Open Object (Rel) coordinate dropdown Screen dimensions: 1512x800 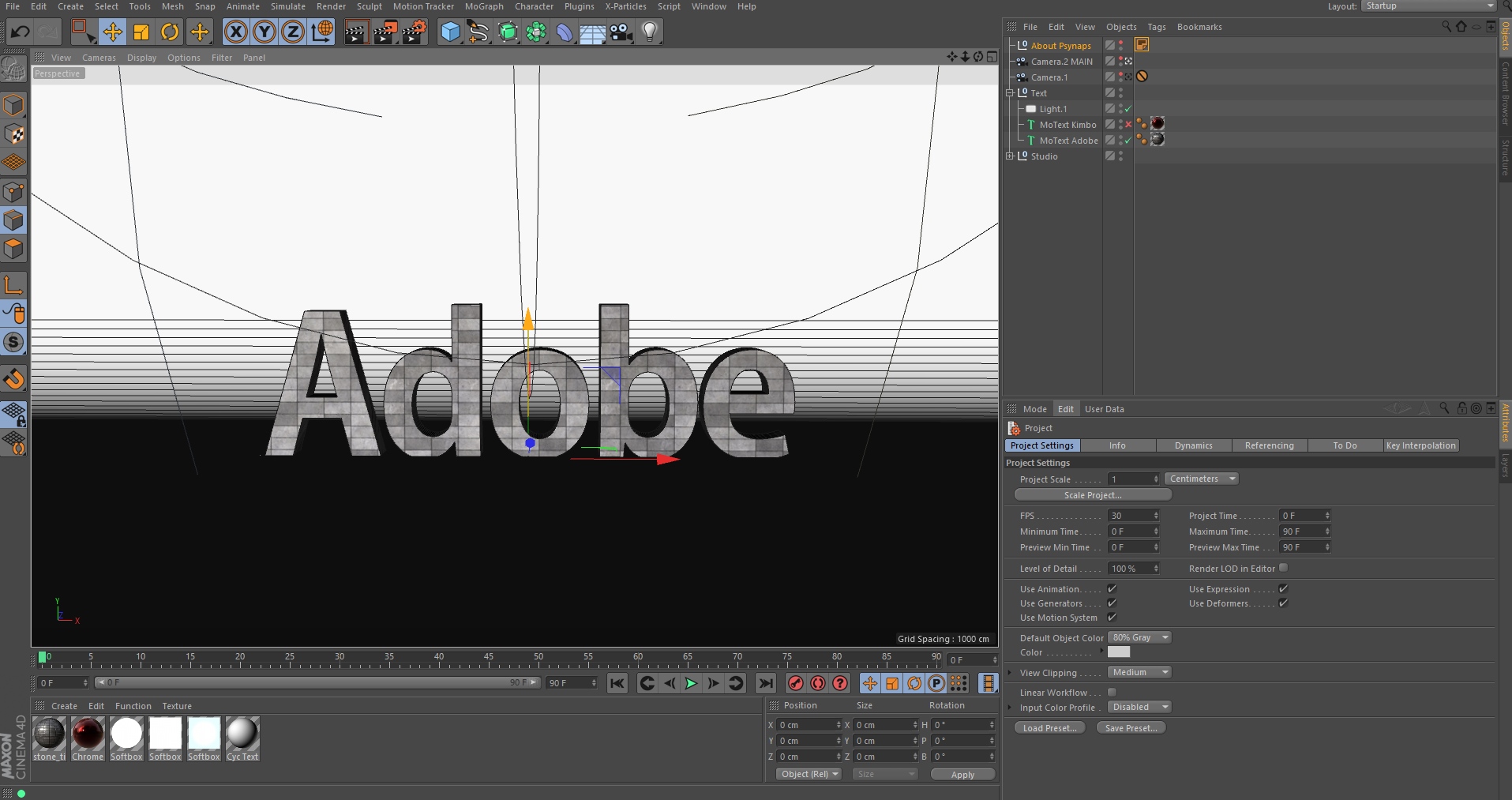(809, 774)
